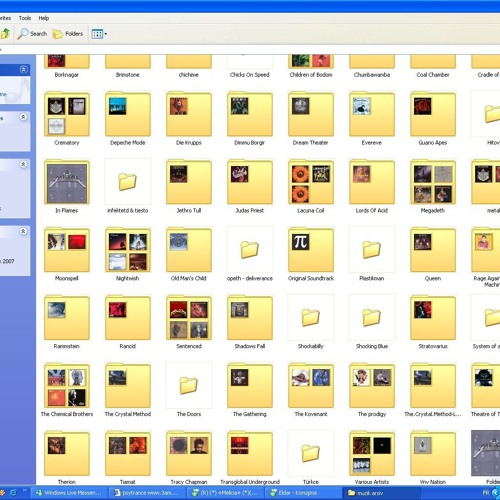Open the Depeche Mode folder
This screenshot has width=500, height=500.
tap(128, 114)
